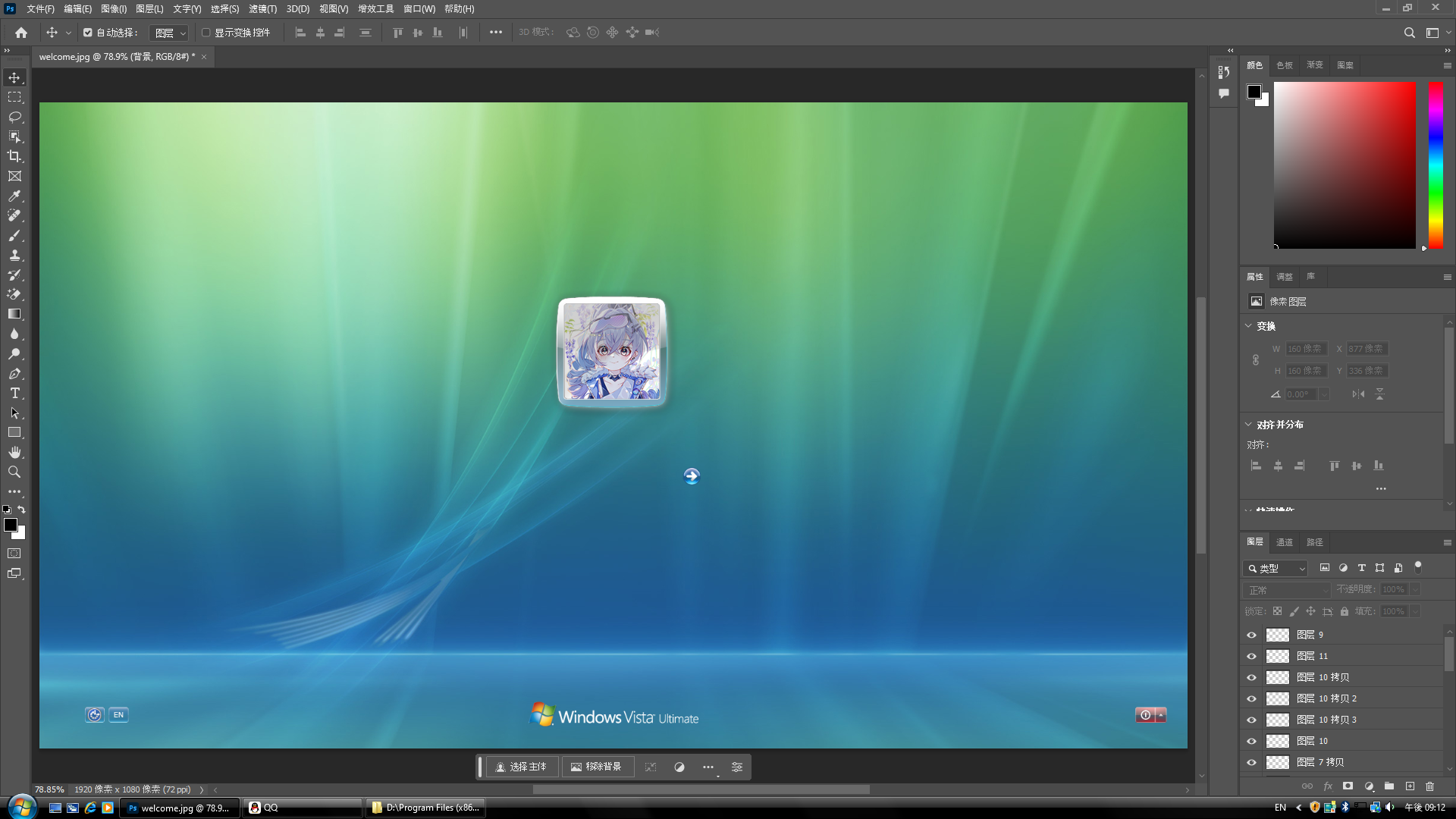Switch to the 色板 tab
Image resolution: width=1456 pixels, height=819 pixels.
click(1284, 65)
